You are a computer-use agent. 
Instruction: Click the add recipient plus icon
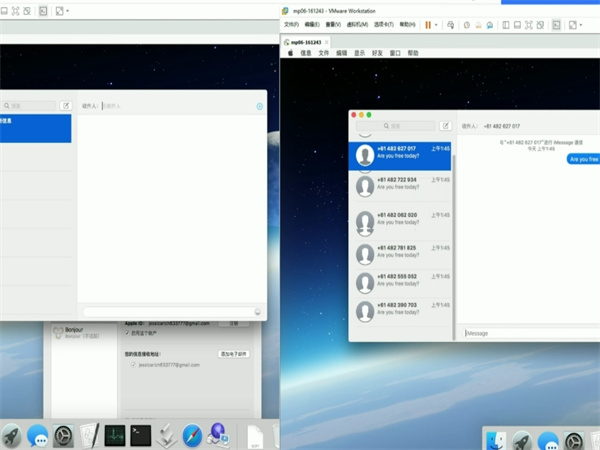coord(259,105)
